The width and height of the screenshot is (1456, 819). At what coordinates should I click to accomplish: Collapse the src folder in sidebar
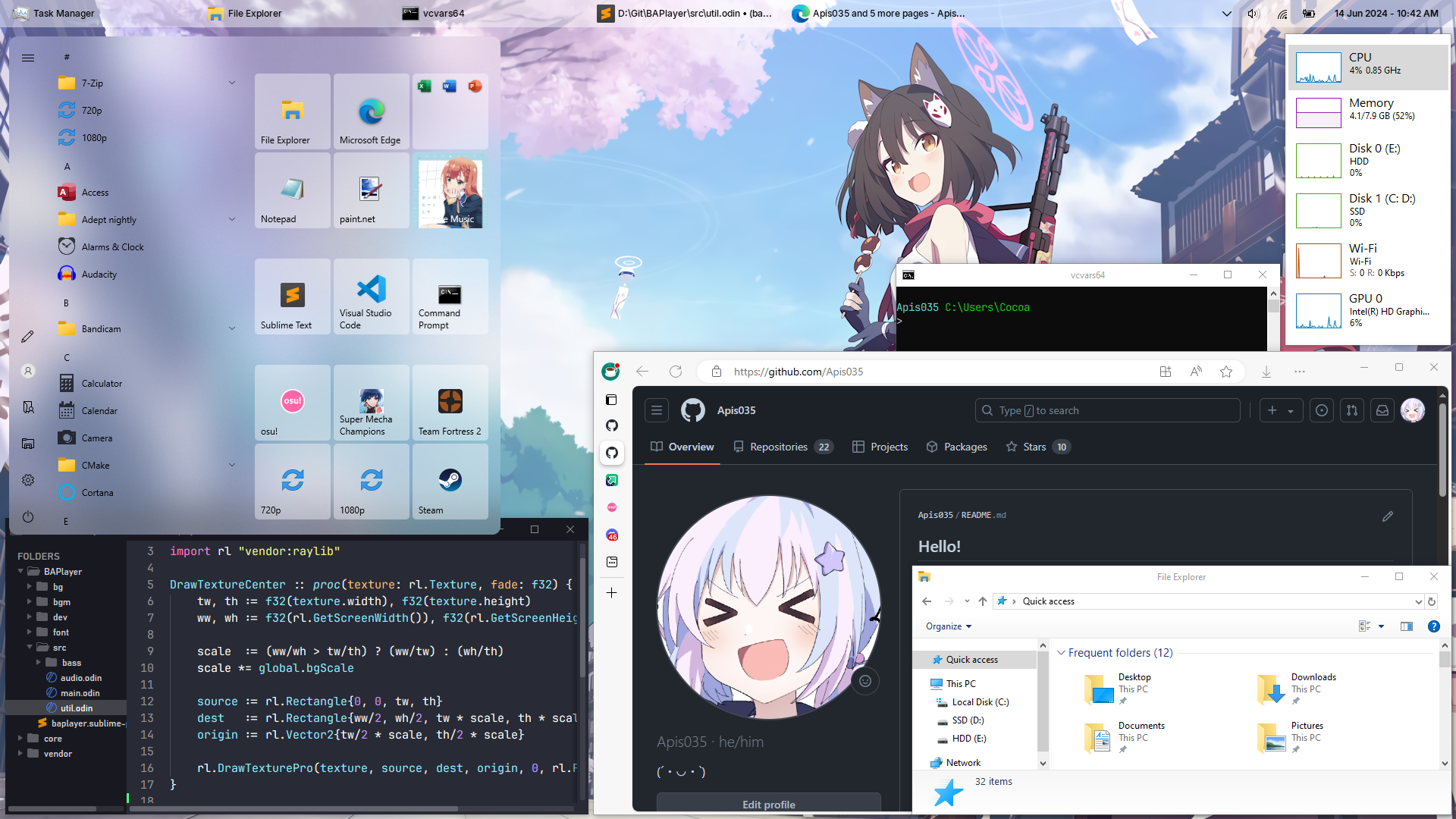(30, 648)
